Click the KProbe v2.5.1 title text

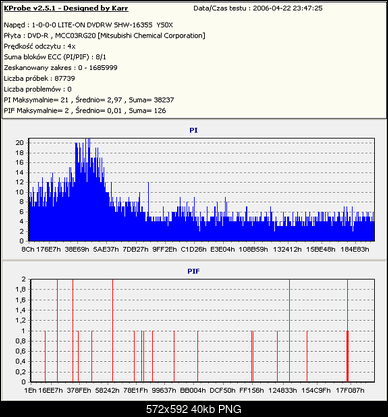(x=66, y=8)
